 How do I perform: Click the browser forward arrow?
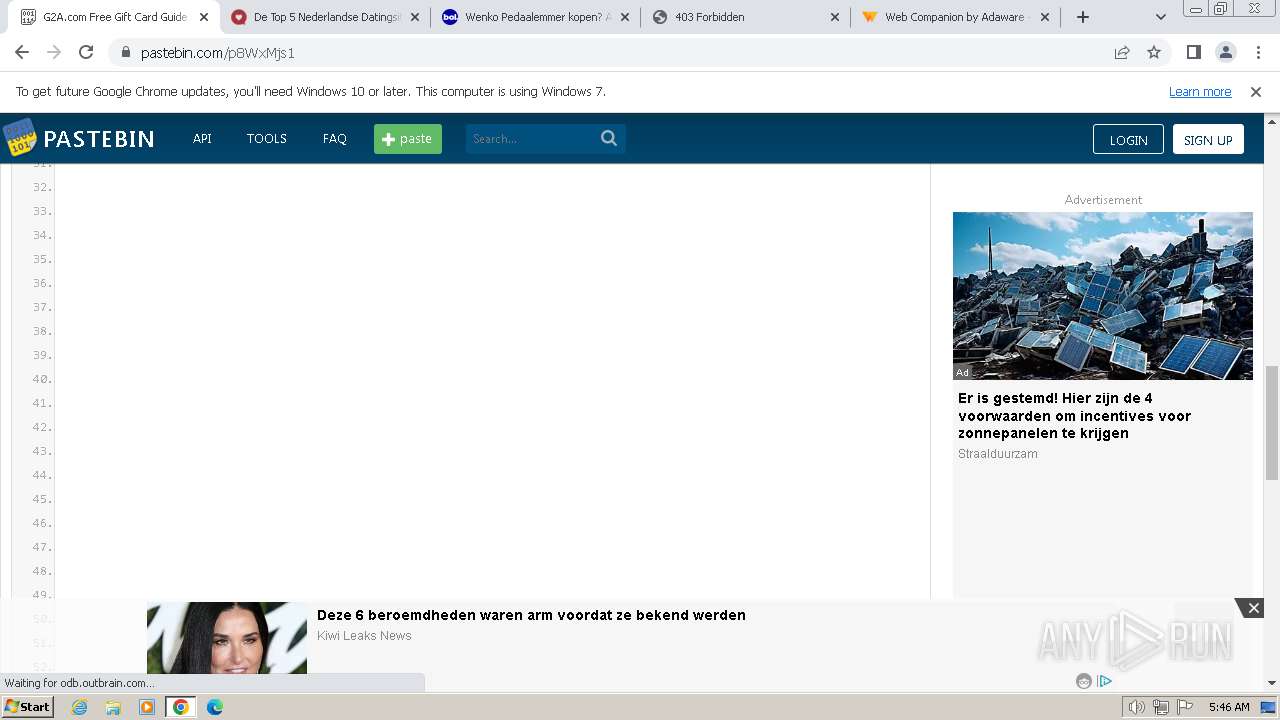coord(54,53)
